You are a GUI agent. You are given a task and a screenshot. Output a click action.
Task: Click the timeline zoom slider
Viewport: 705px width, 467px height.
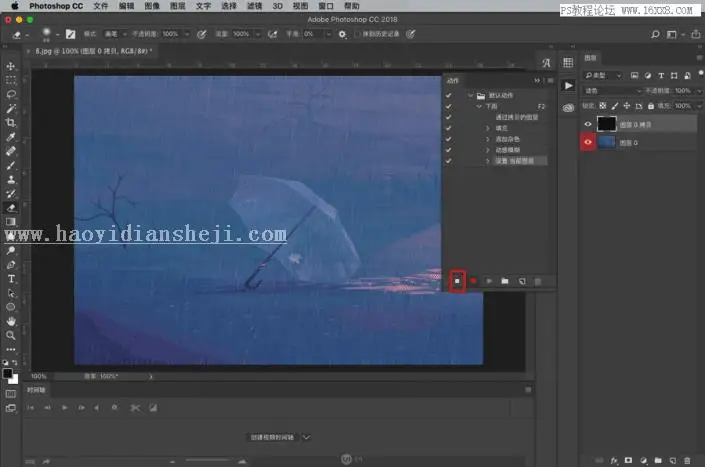(x=207, y=460)
